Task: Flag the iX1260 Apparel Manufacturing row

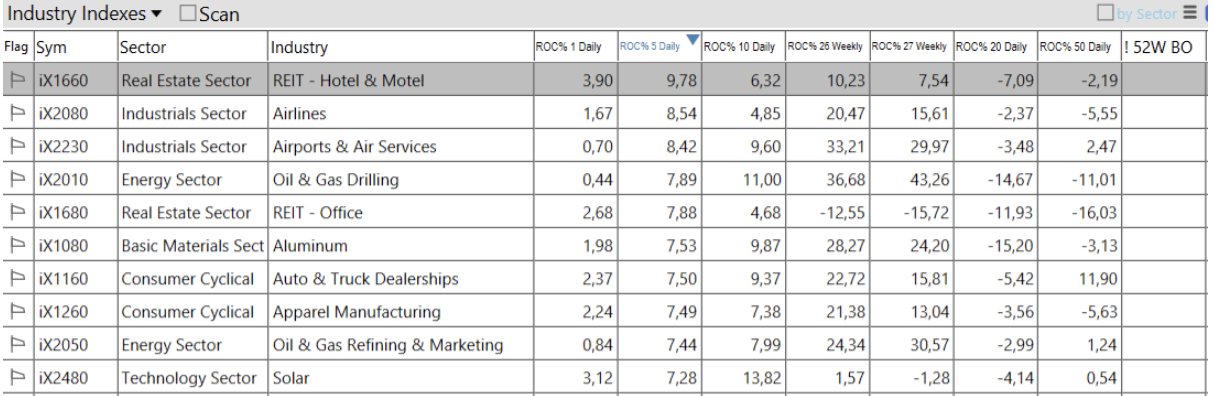Action: tap(16, 312)
